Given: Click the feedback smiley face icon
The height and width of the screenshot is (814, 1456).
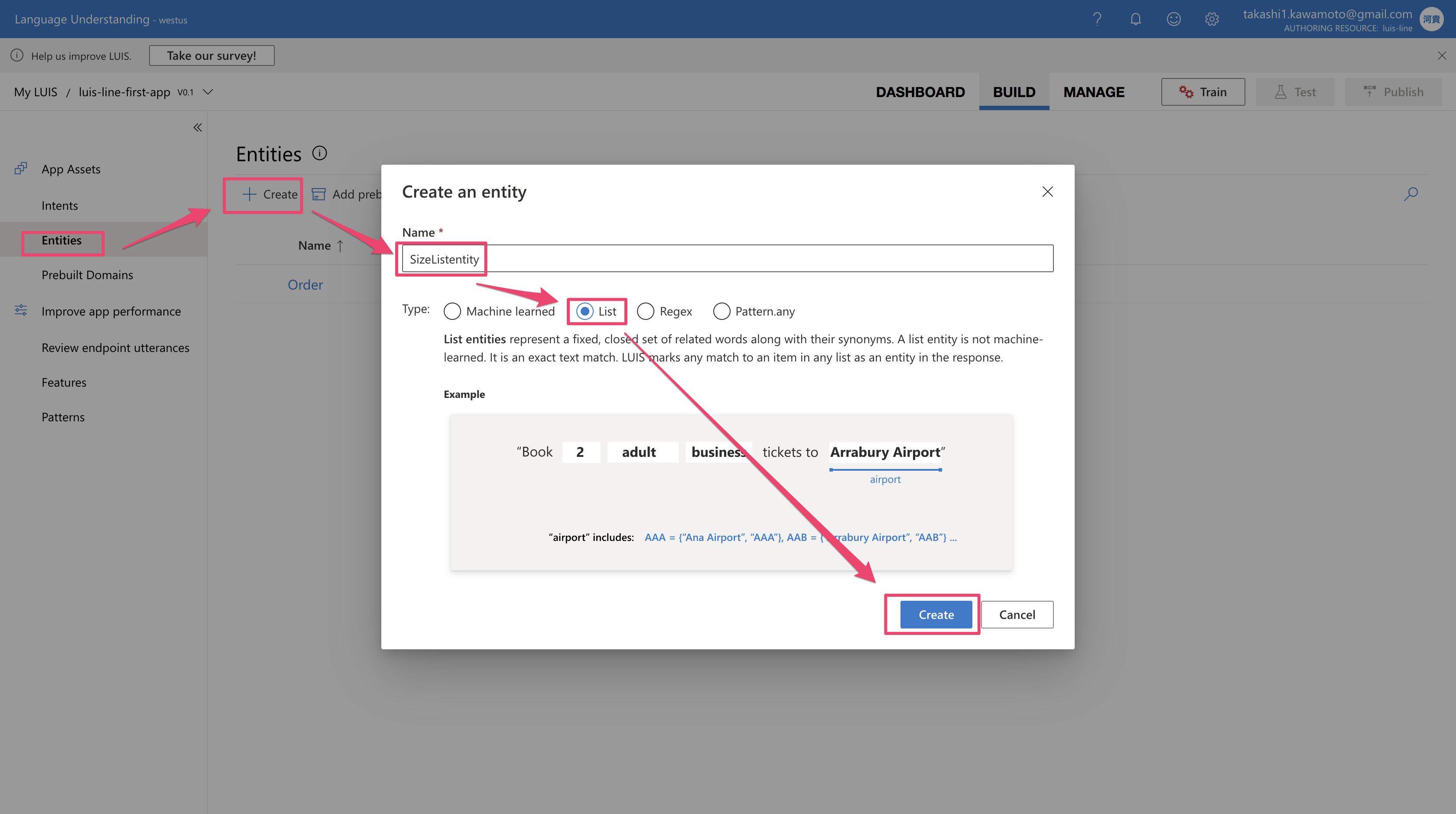Looking at the screenshot, I should tap(1173, 19).
